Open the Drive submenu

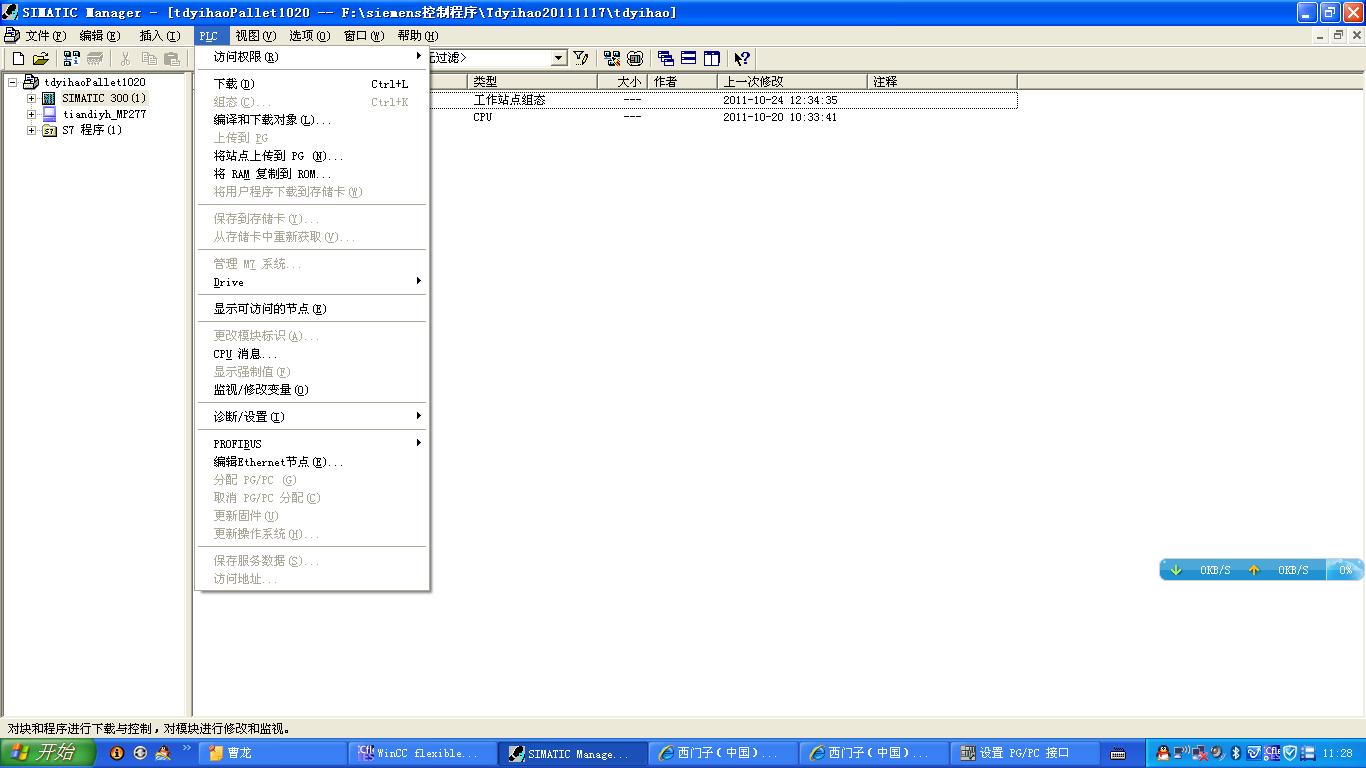coord(313,282)
